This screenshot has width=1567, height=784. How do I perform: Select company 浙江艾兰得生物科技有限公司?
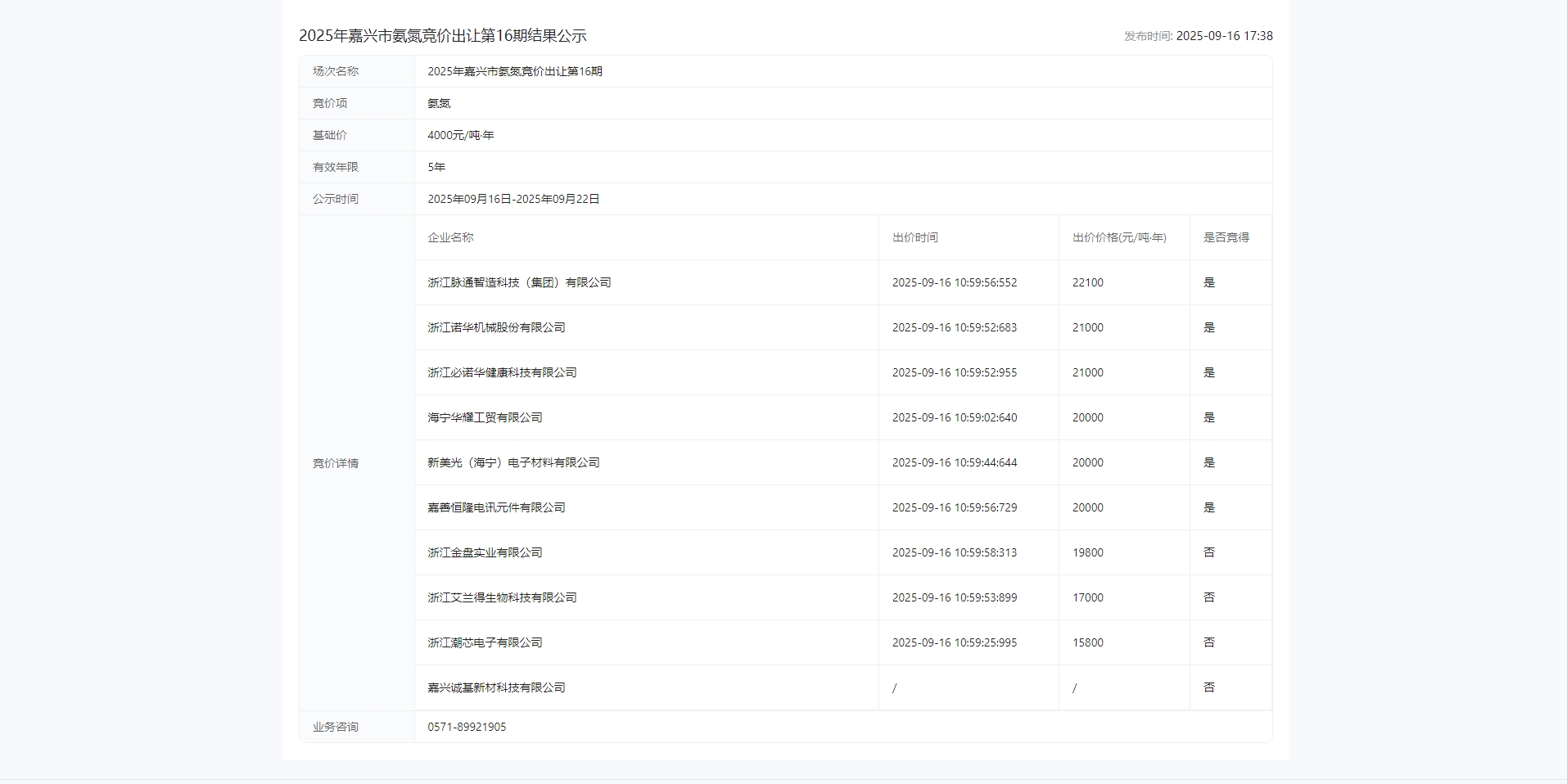click(x=502, y=597)
